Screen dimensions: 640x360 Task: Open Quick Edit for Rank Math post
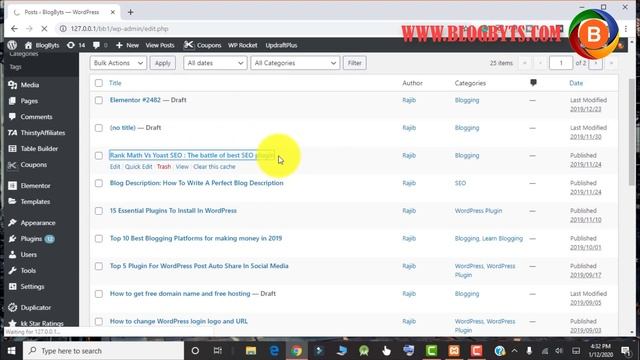[138, 167]
